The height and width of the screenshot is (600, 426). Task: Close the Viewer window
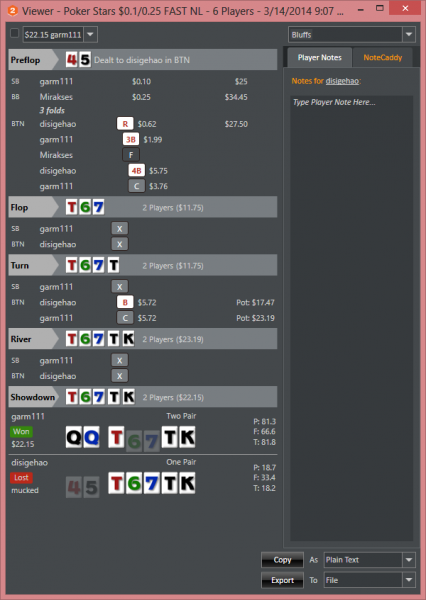pos(405,8)
